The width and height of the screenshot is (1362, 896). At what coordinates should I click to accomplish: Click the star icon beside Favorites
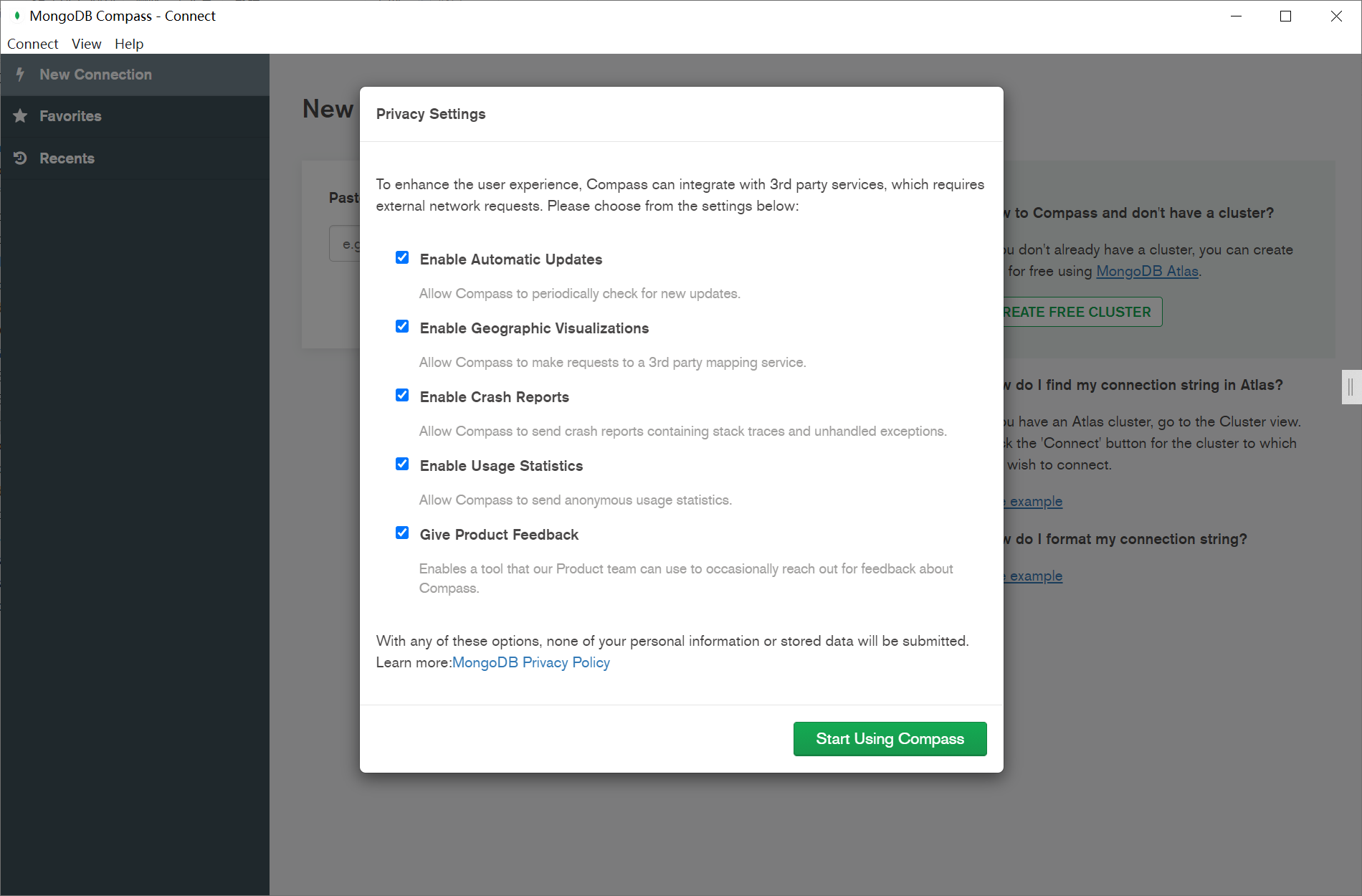20,115
